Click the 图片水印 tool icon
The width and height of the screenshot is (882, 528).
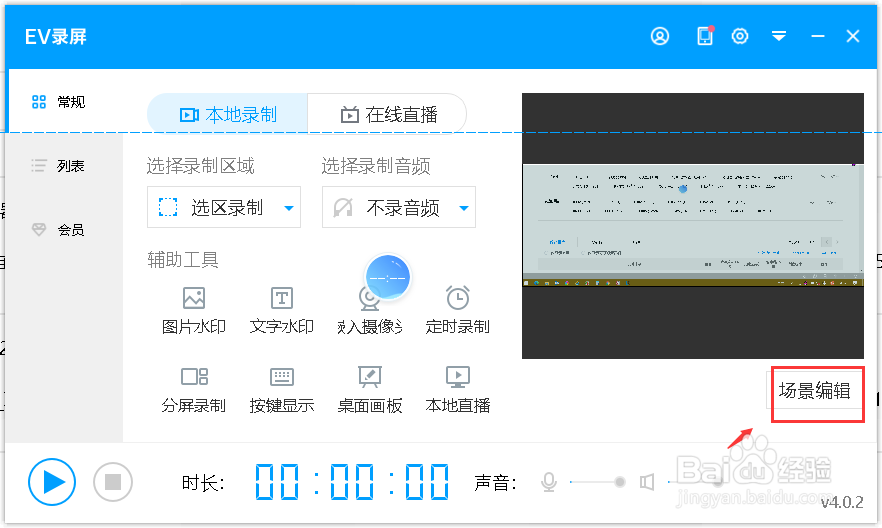point(194,298)
